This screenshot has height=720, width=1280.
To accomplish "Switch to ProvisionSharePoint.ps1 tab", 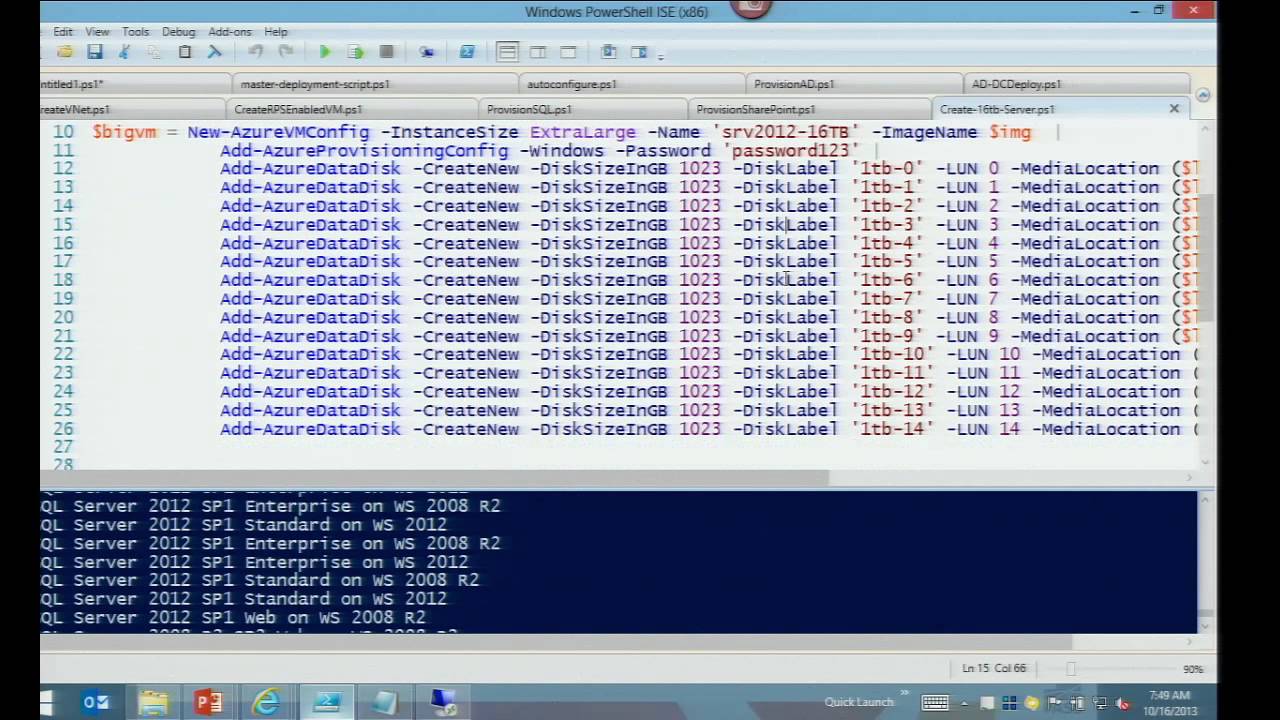I will click(810, 109).
